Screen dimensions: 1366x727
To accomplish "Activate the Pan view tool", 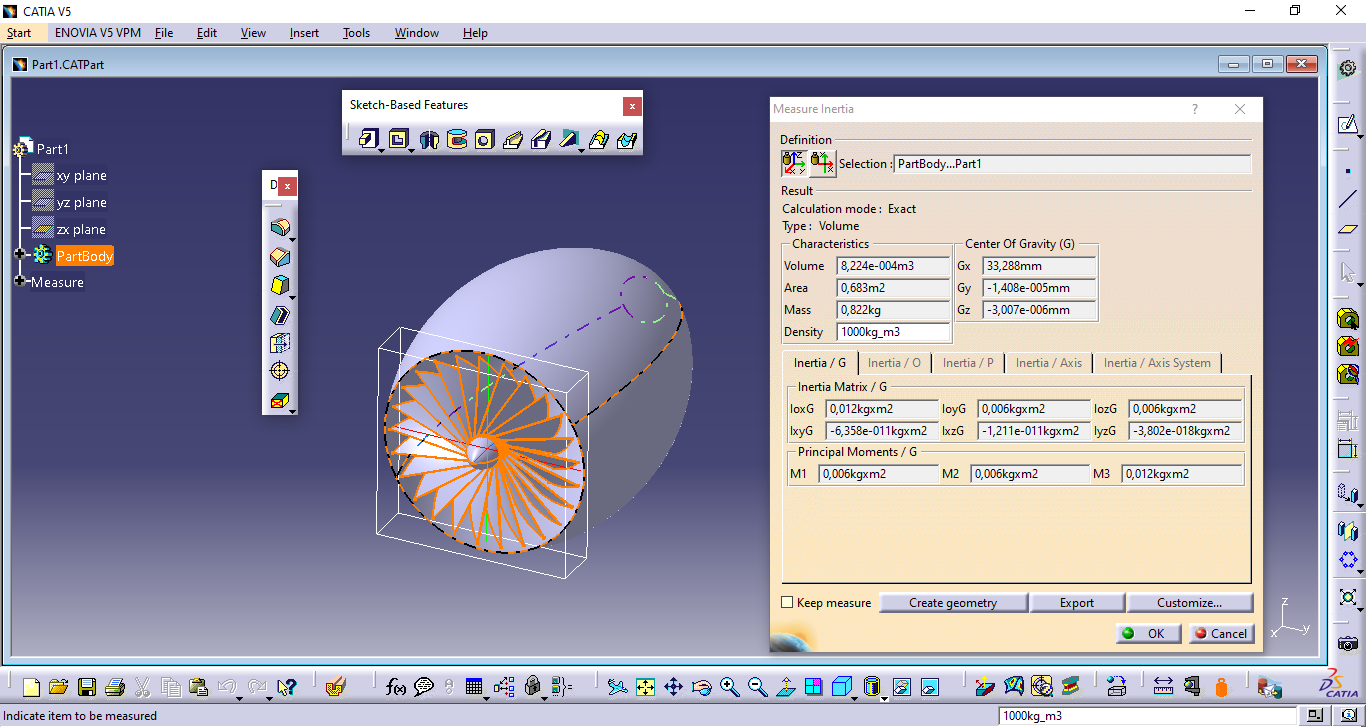I will [x=673, y=687].
